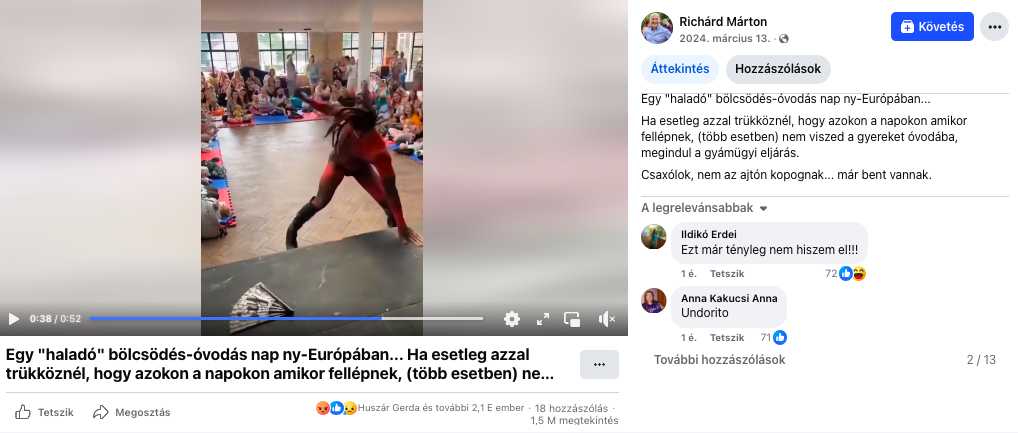Open video settings gear icon
Screen dimensions: 1018x433
pos(512,319)
